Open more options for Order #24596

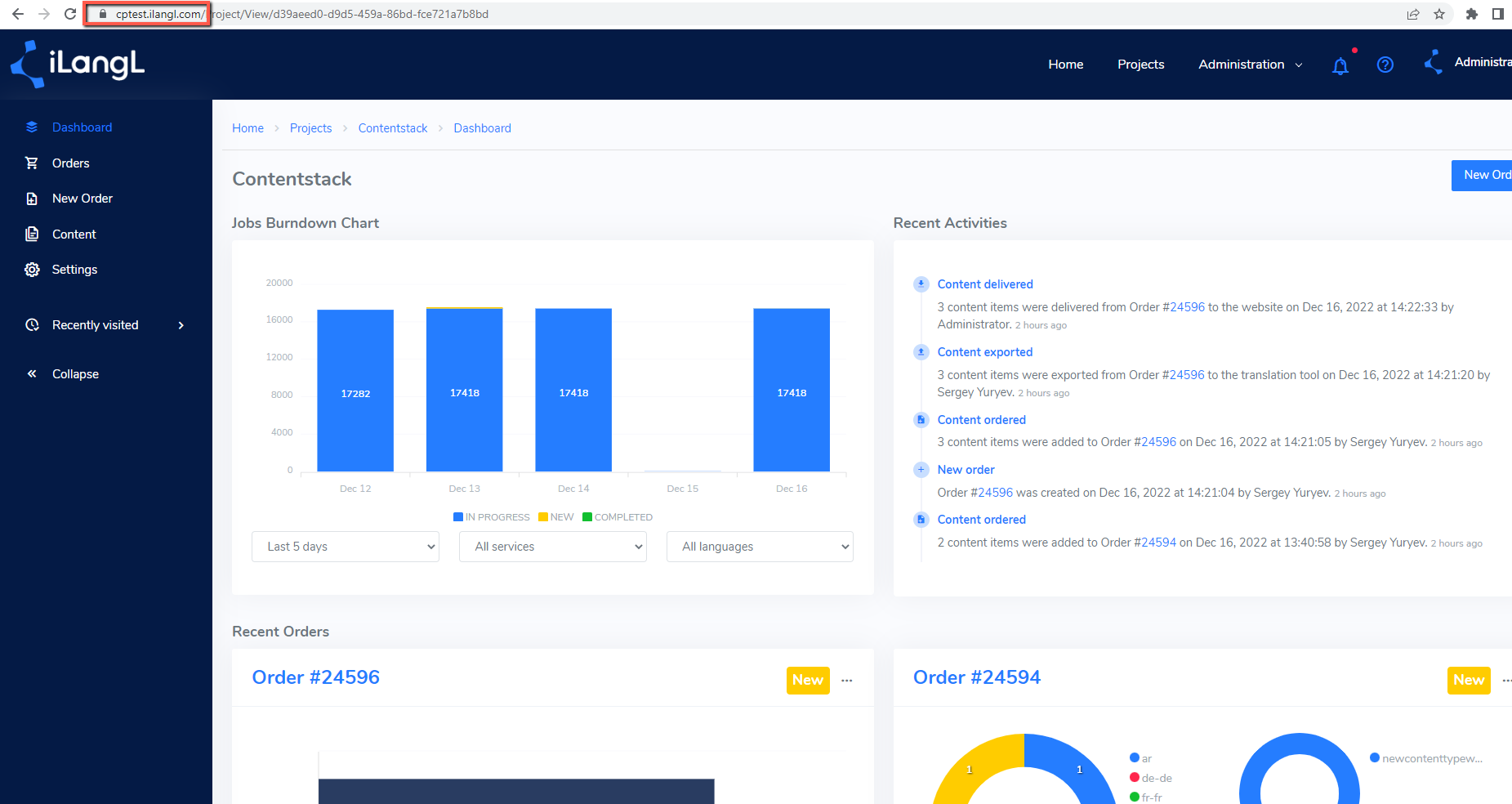tap(847, 680)
